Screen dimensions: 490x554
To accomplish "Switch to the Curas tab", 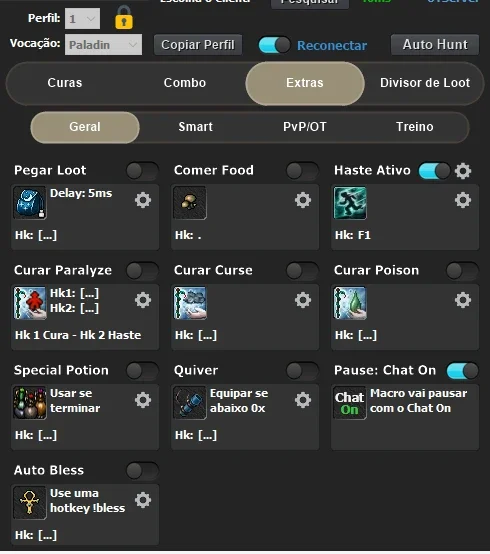I will point(65,83).
